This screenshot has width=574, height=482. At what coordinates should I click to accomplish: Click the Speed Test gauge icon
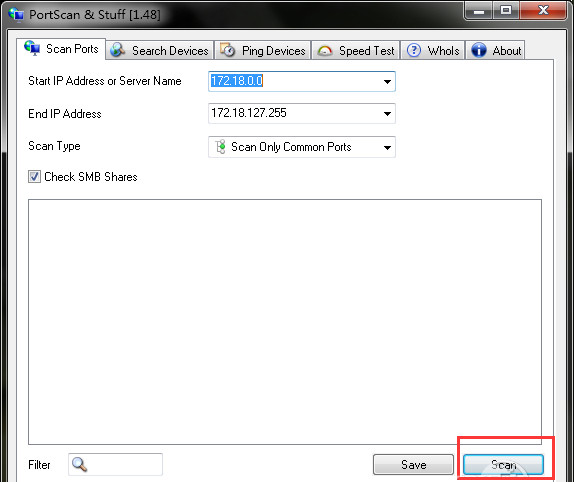[x=325, y=51]
